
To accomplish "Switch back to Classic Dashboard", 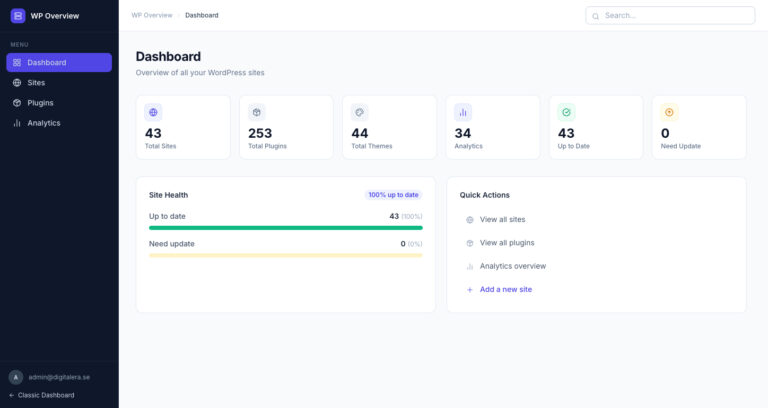I will pyautogui.click(x=45, y=395).
